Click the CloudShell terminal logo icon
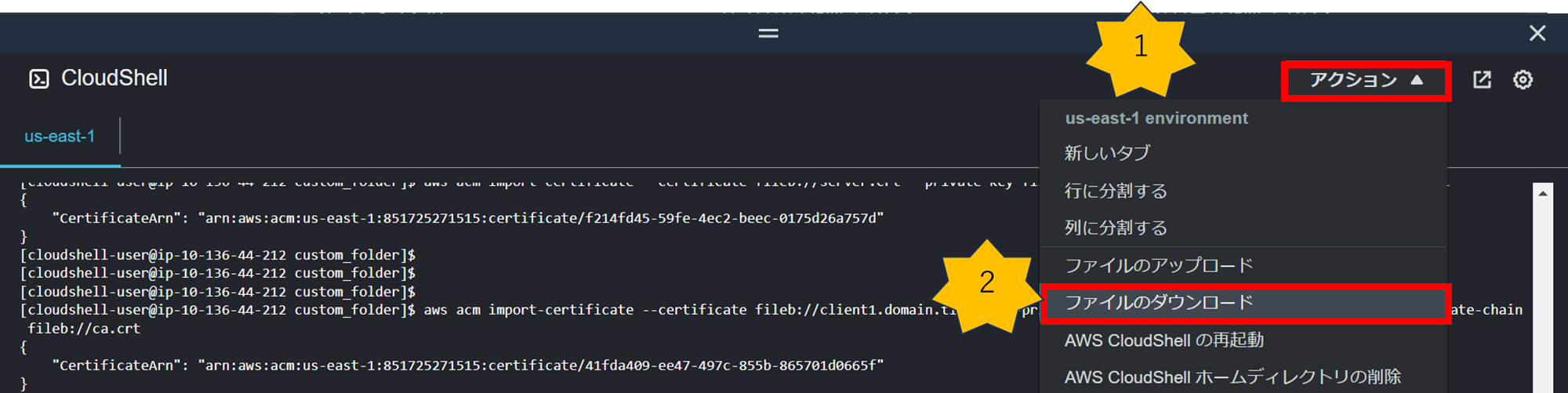This screenshot has width=1568, height=393. point(39,78)
